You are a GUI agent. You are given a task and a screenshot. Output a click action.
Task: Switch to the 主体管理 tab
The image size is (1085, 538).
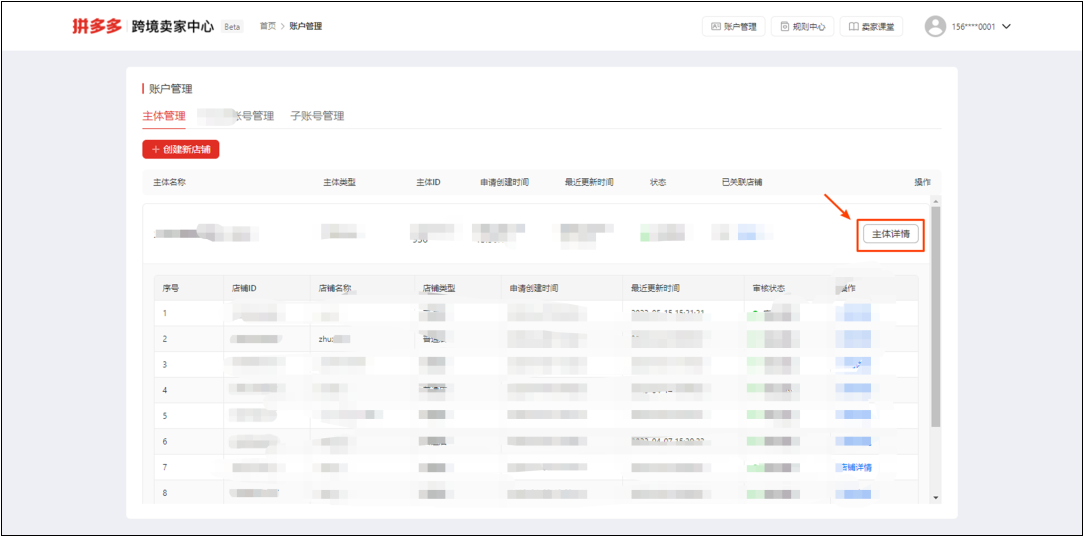pos(164,116)
